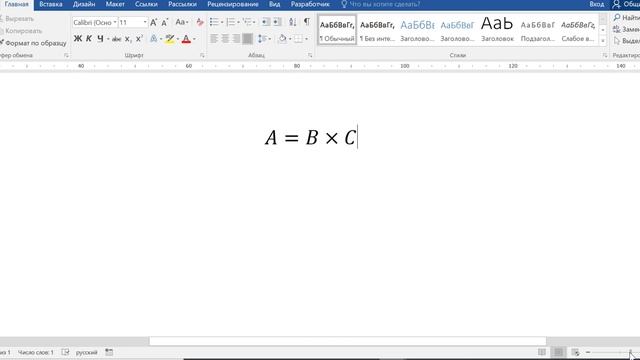
Task: Switch to web layout view
Action: tap(575, 352)
